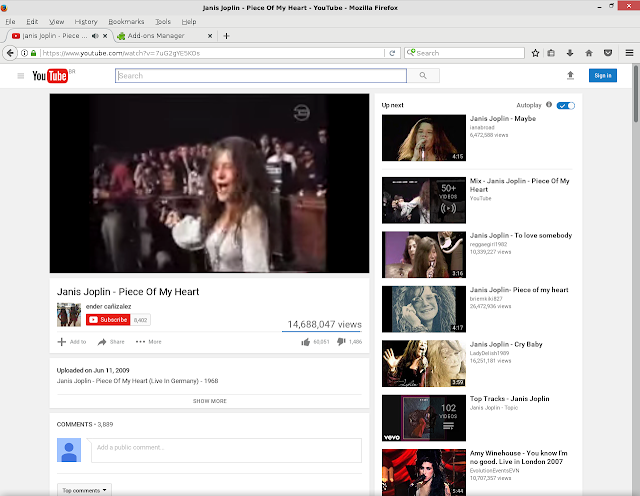
Task: Close the Add-ons Manager tab
Action: coord(210,36)
